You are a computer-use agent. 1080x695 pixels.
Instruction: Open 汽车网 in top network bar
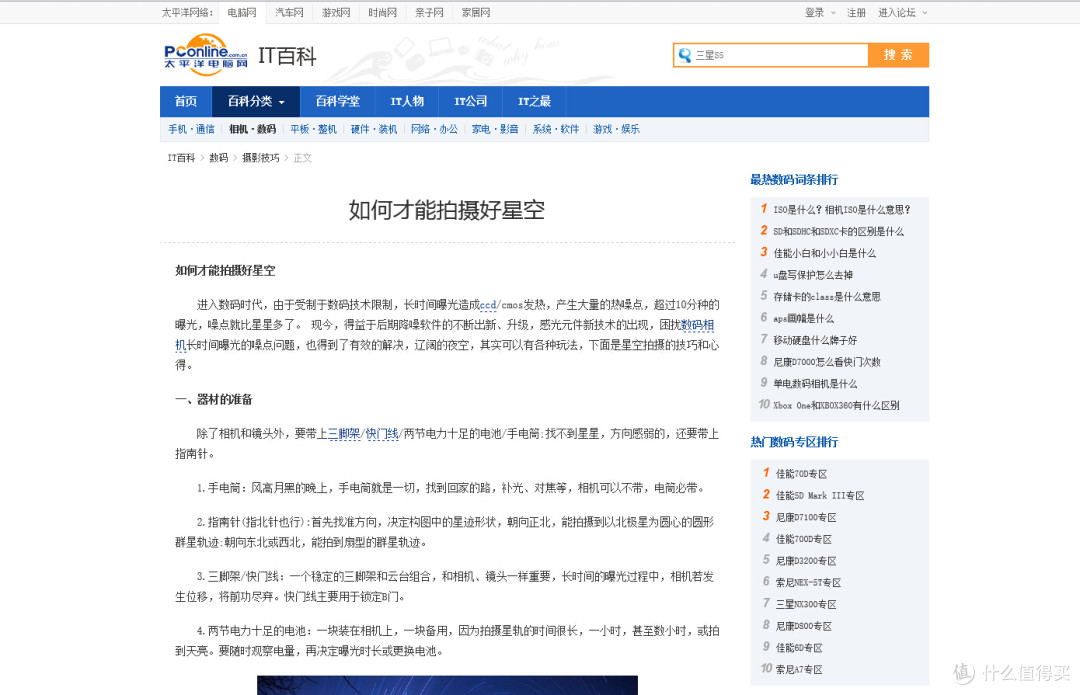tap(289, 12)
